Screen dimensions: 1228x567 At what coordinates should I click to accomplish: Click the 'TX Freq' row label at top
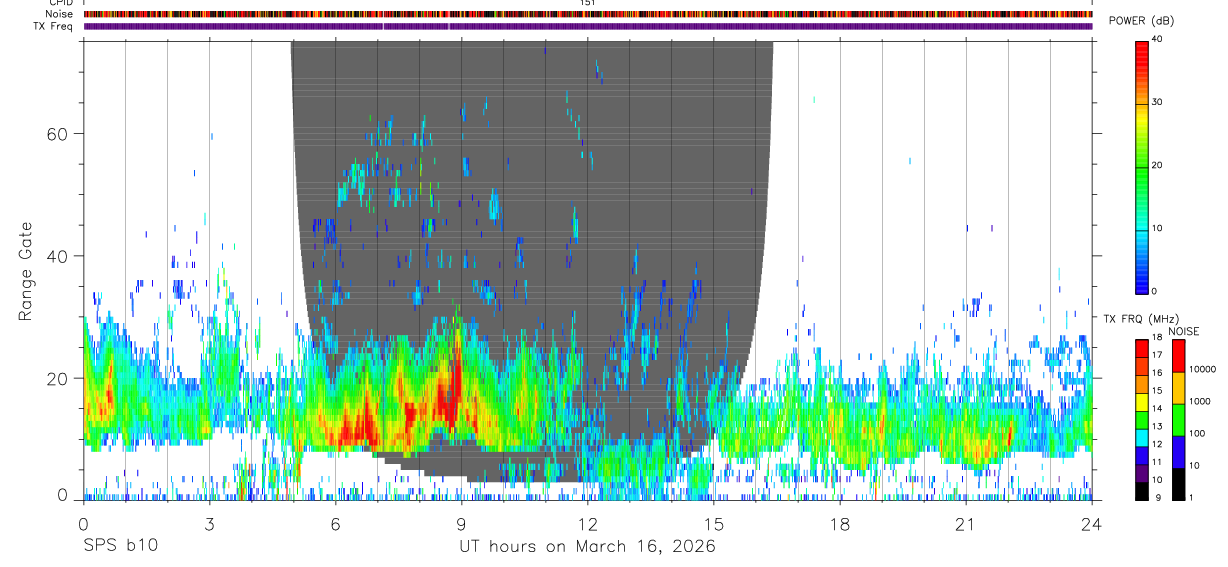(x=53, y=26)
